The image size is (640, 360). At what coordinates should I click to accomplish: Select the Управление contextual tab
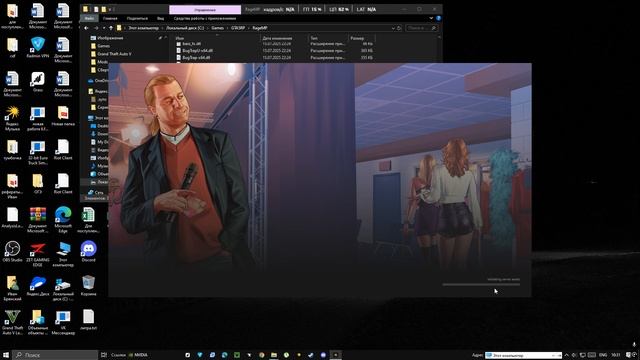click(x=205, y=9)
